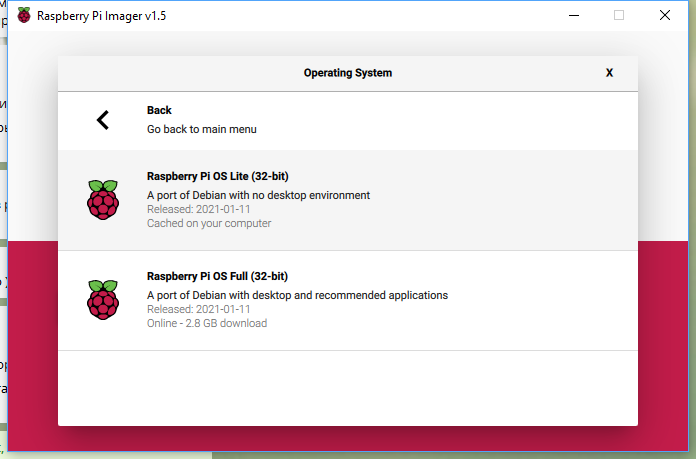696x459 pixels.
Task: Click Lite entry's 'Released: 2021-01-11' date
Action: tap(198, 209)
